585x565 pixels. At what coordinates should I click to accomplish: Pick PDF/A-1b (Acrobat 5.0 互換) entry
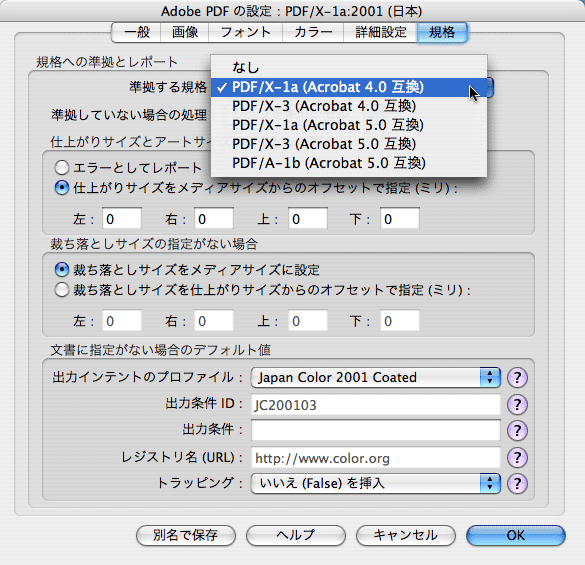coord(349,163)
